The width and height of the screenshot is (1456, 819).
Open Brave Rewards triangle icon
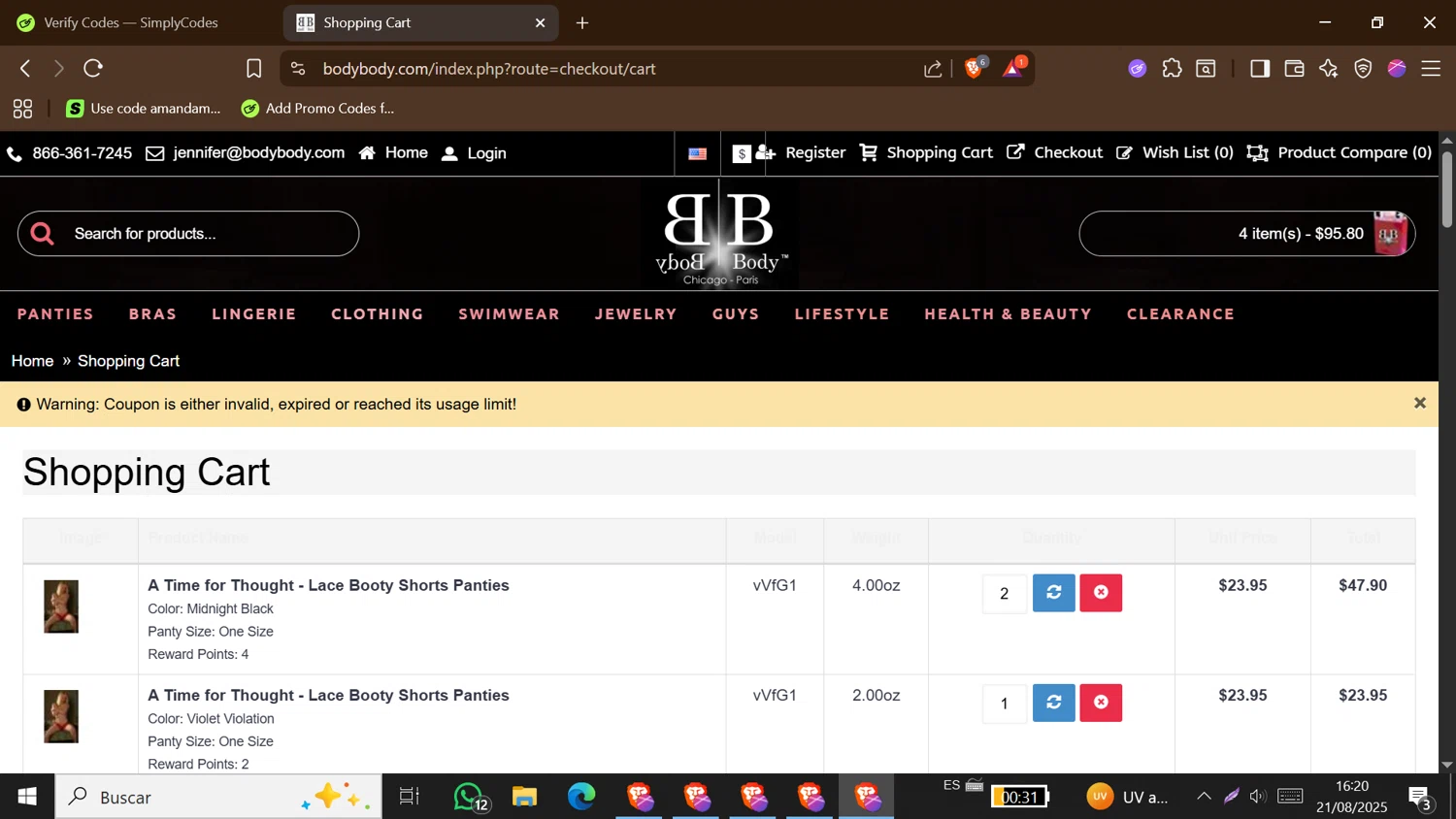pyautogui.click(x=1013, y=68)
